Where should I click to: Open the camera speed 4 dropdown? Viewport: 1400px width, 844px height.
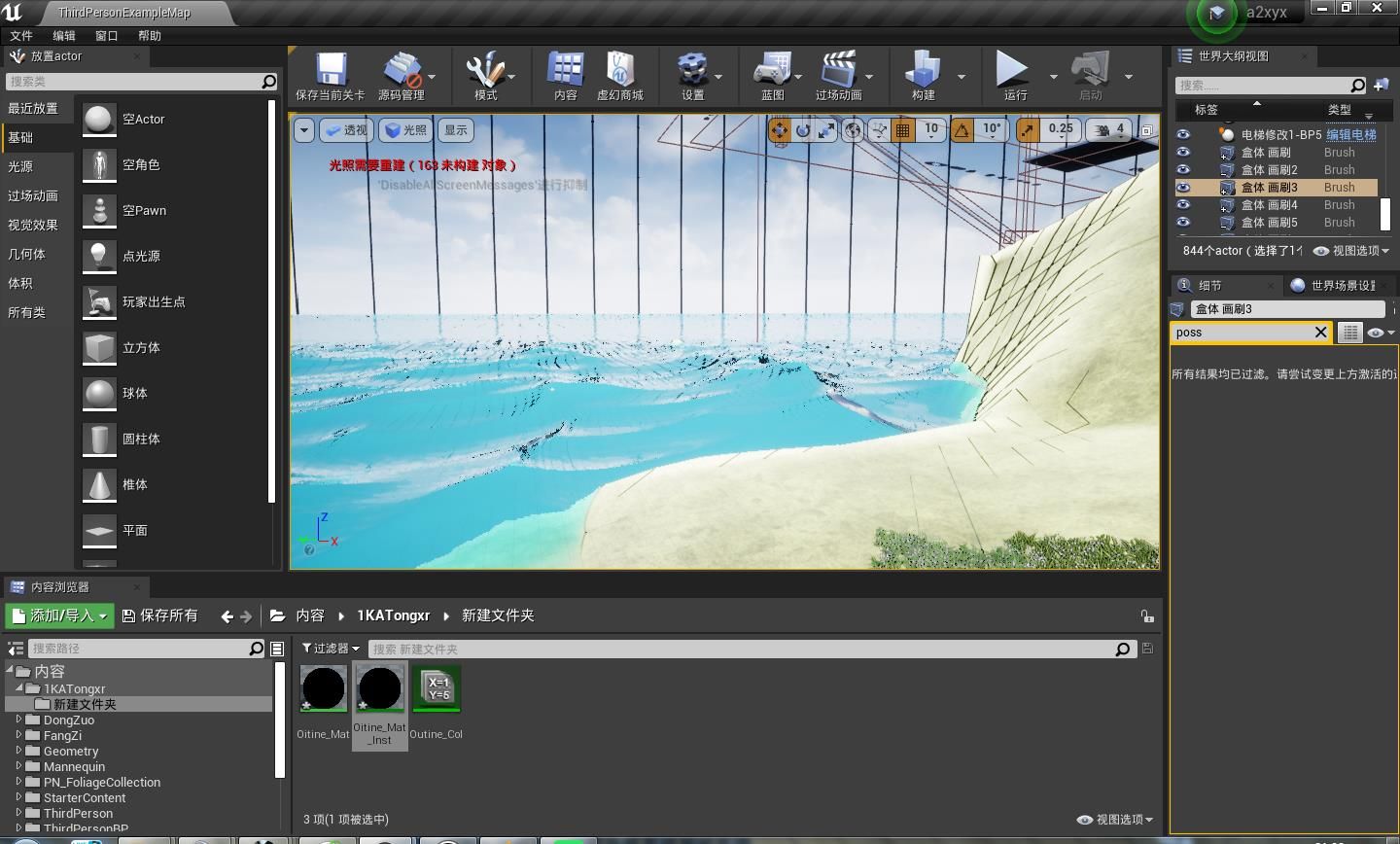pos(1110,129)
